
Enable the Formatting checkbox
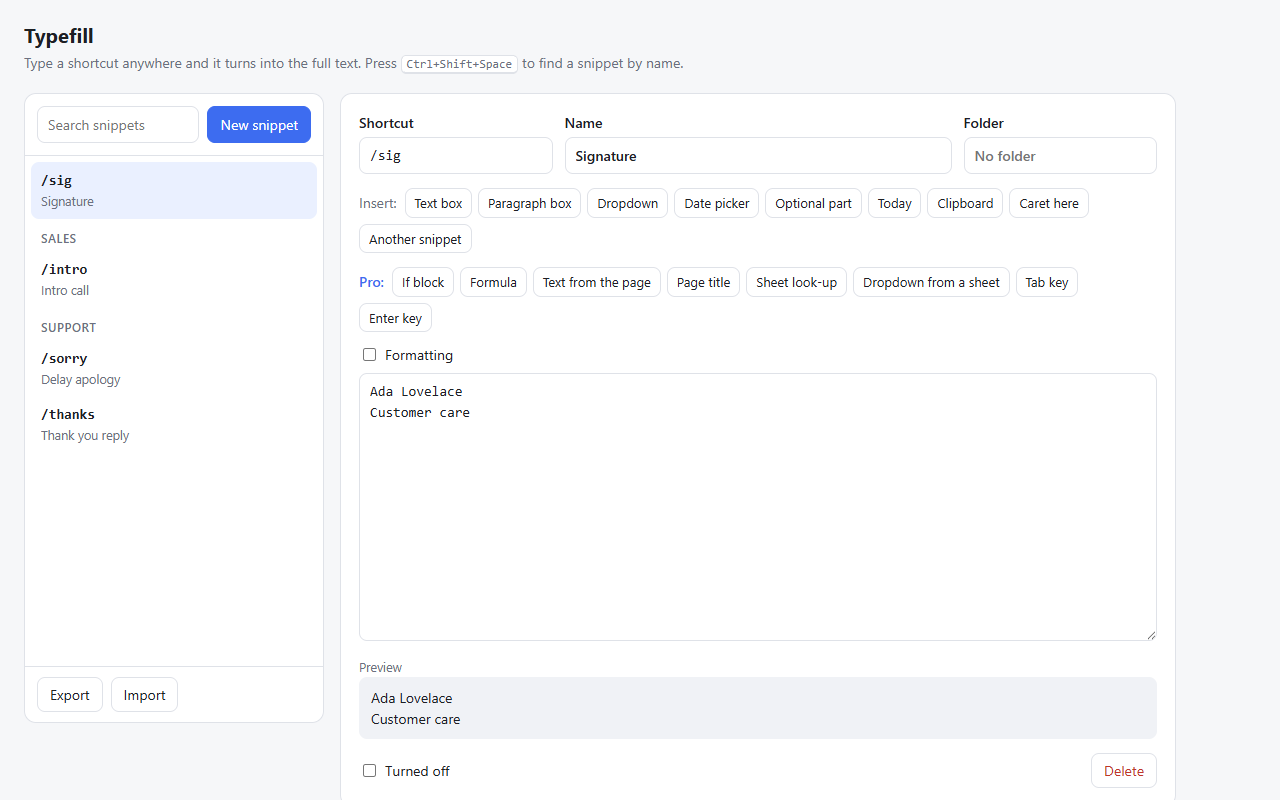pyautogui.click(x=369, y=355)
